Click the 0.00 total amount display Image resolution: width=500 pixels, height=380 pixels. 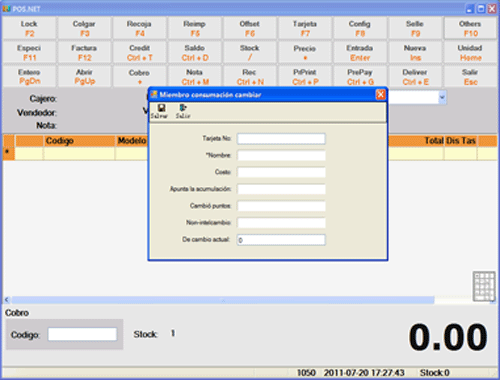[448, 337]
